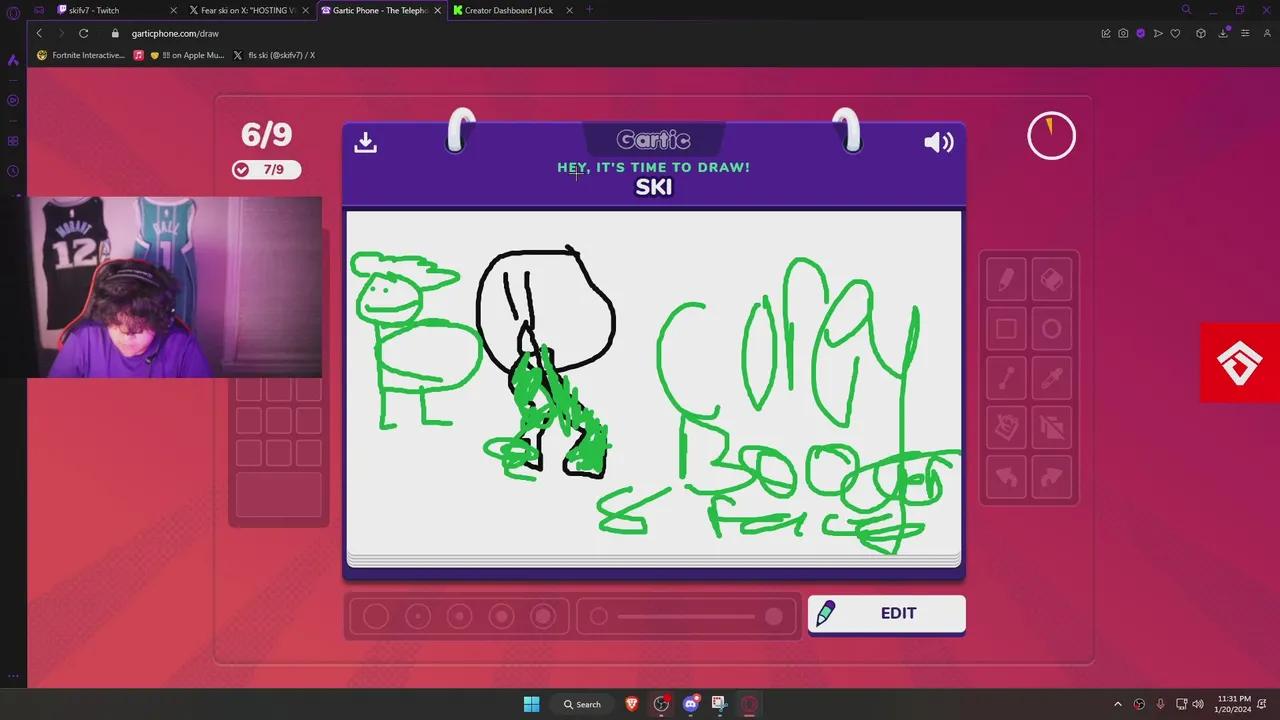Open the browser downloads icon
This screenshot has width=1280, height=720.
pos(1224,33)
